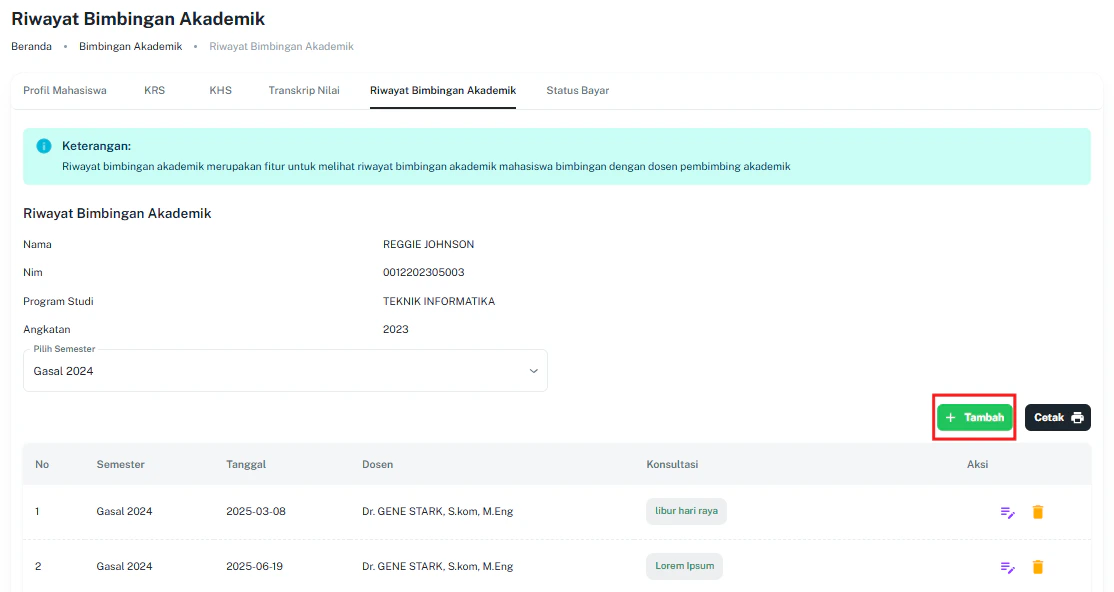
Task: Select Riwayat Bimbingan Akademik tab
Action: pyautogui.click(x=443, y=90)
